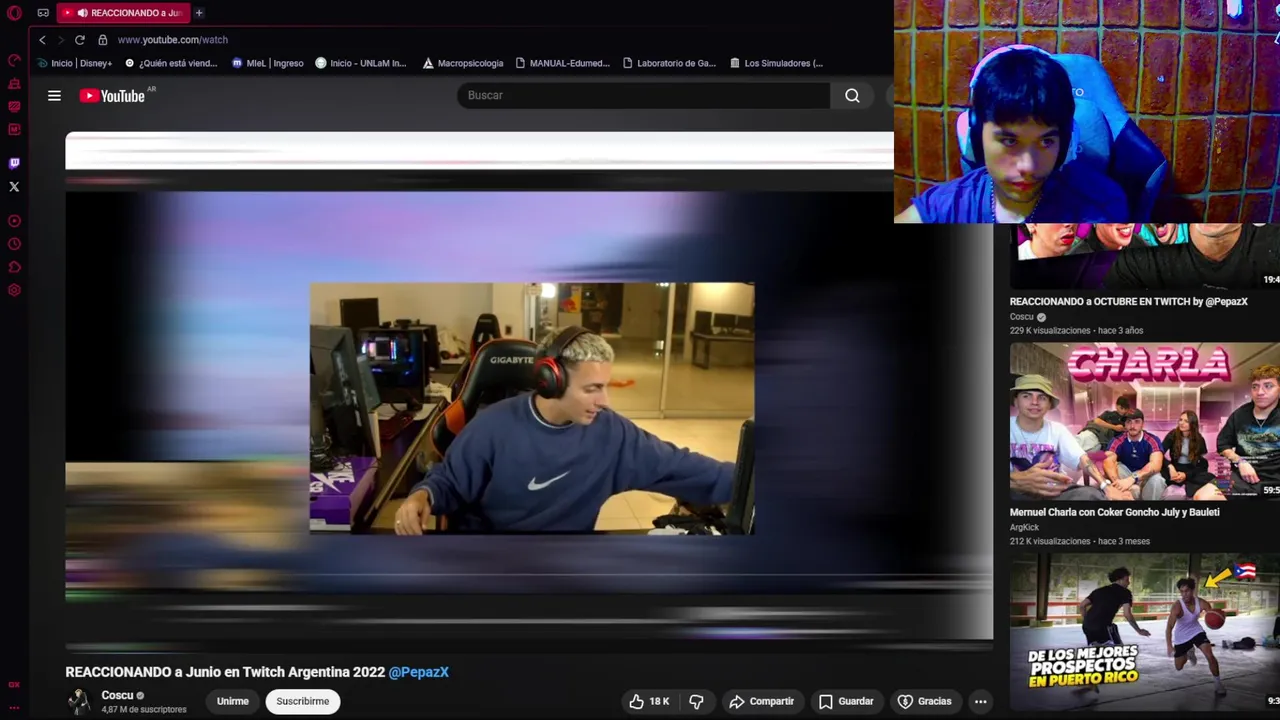The width and height of the screenshot is (1280, 720).
Task: Open a new tab with plus button
Action: tap(199, 13)
